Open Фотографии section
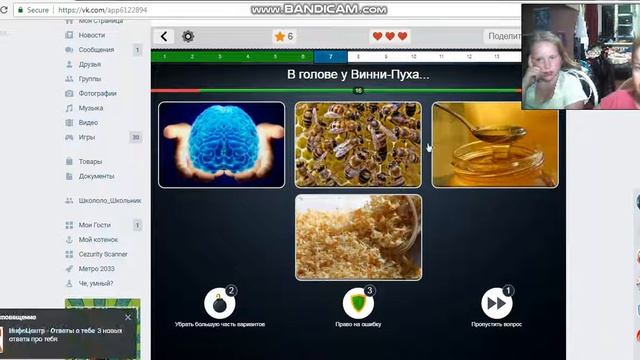 (98, 93)
